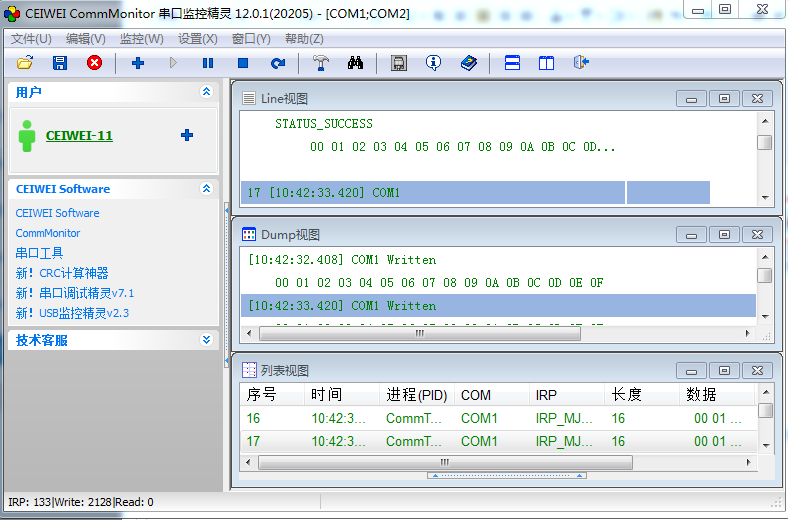Maximize the Dump视图 panel
788x520 pixels.
pyautogui.click(x=724, y=235)
